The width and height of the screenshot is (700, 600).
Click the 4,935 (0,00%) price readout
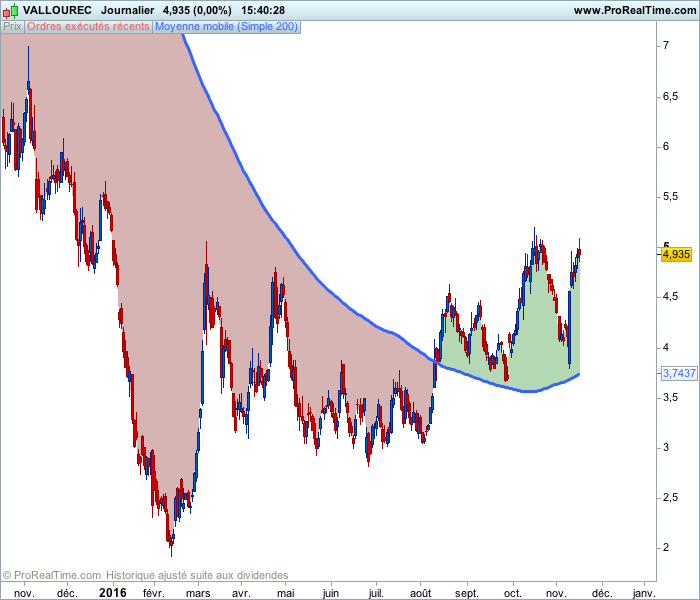(x=197, y=10)
